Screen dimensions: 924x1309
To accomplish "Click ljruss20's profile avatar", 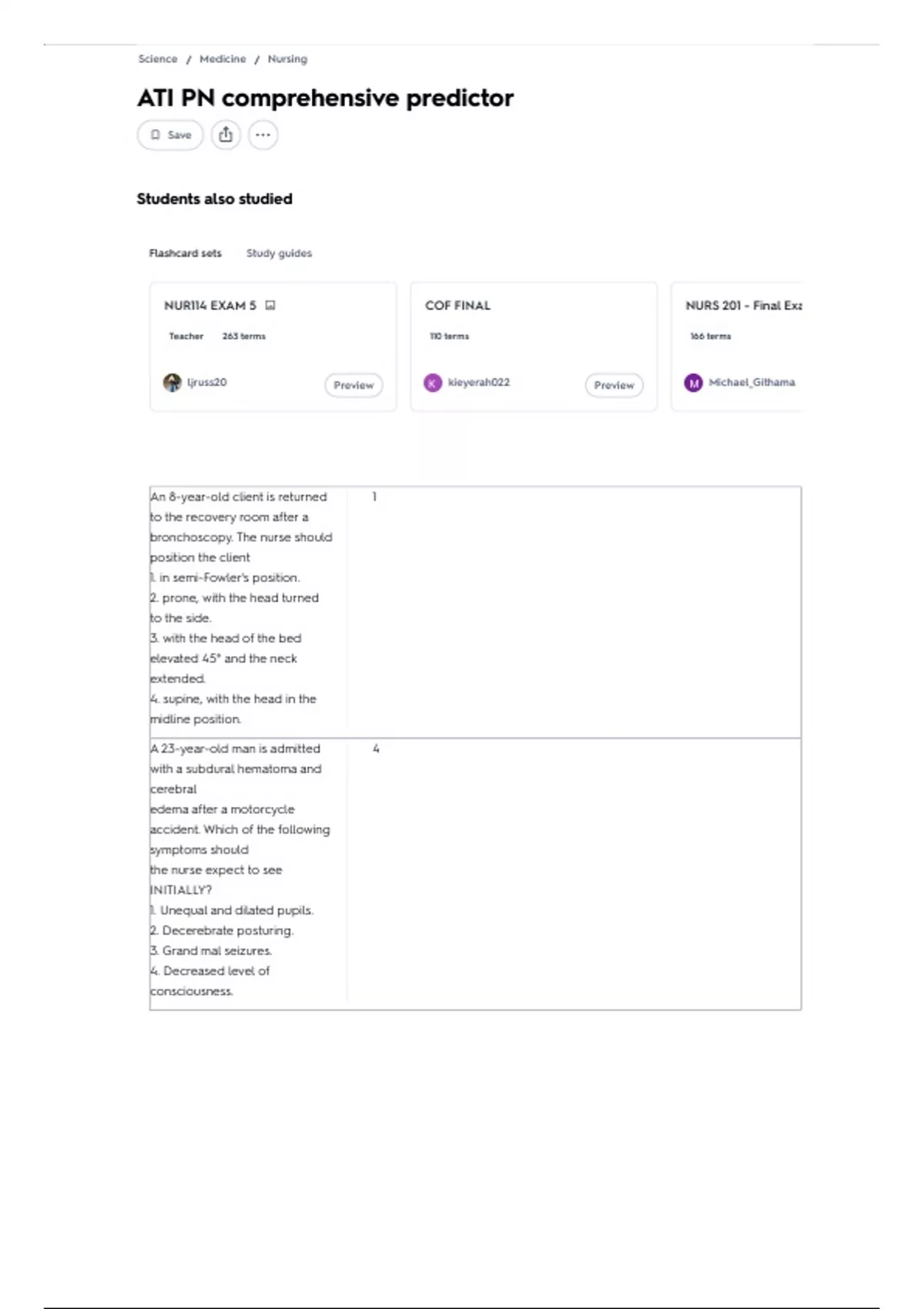I will (172, 383).
